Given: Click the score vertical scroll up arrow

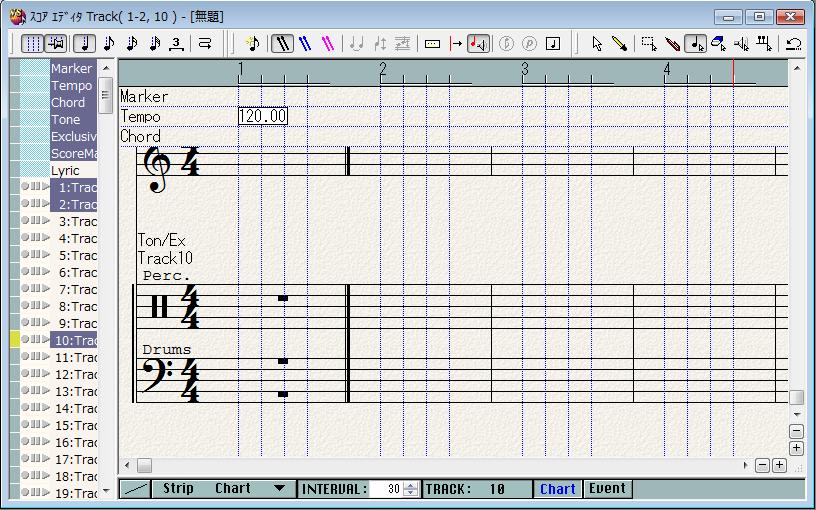Looking at the screenshot, I should [797, 68].
